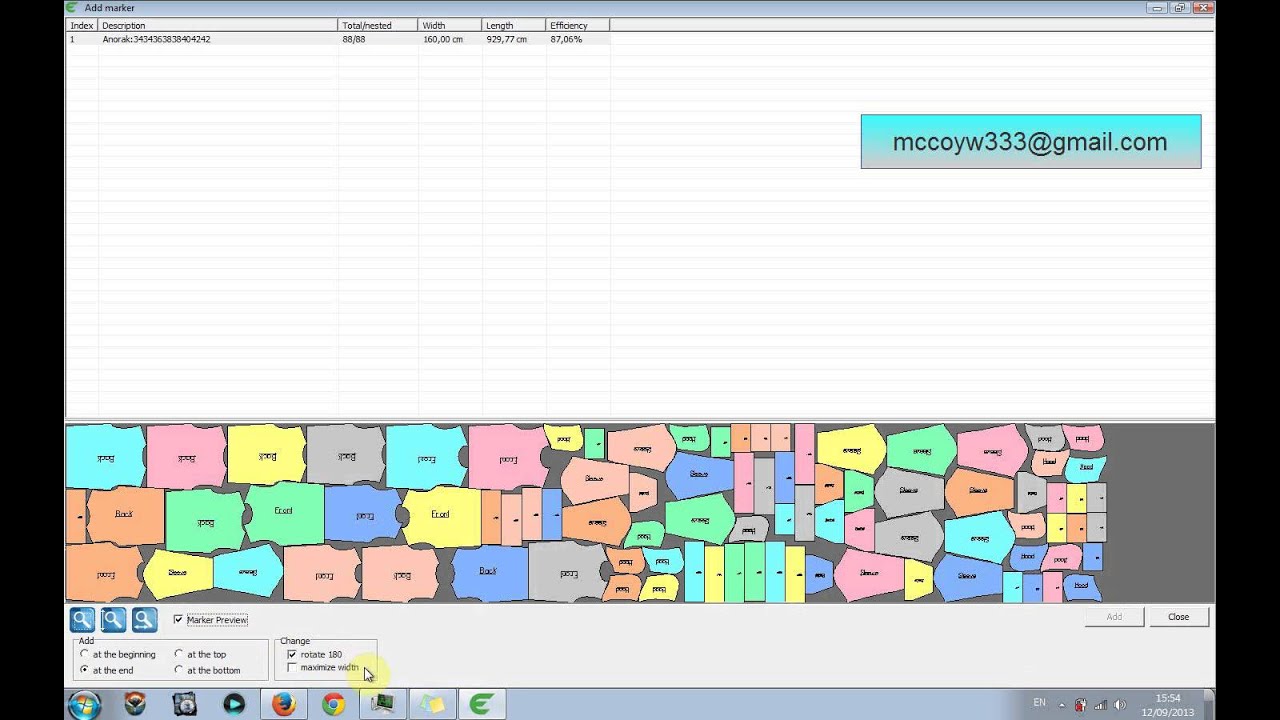This screenshot has width=1280, height=720.
Task: Click the framed magnifier zoom-to-fit icon
Action: [113, 620]
